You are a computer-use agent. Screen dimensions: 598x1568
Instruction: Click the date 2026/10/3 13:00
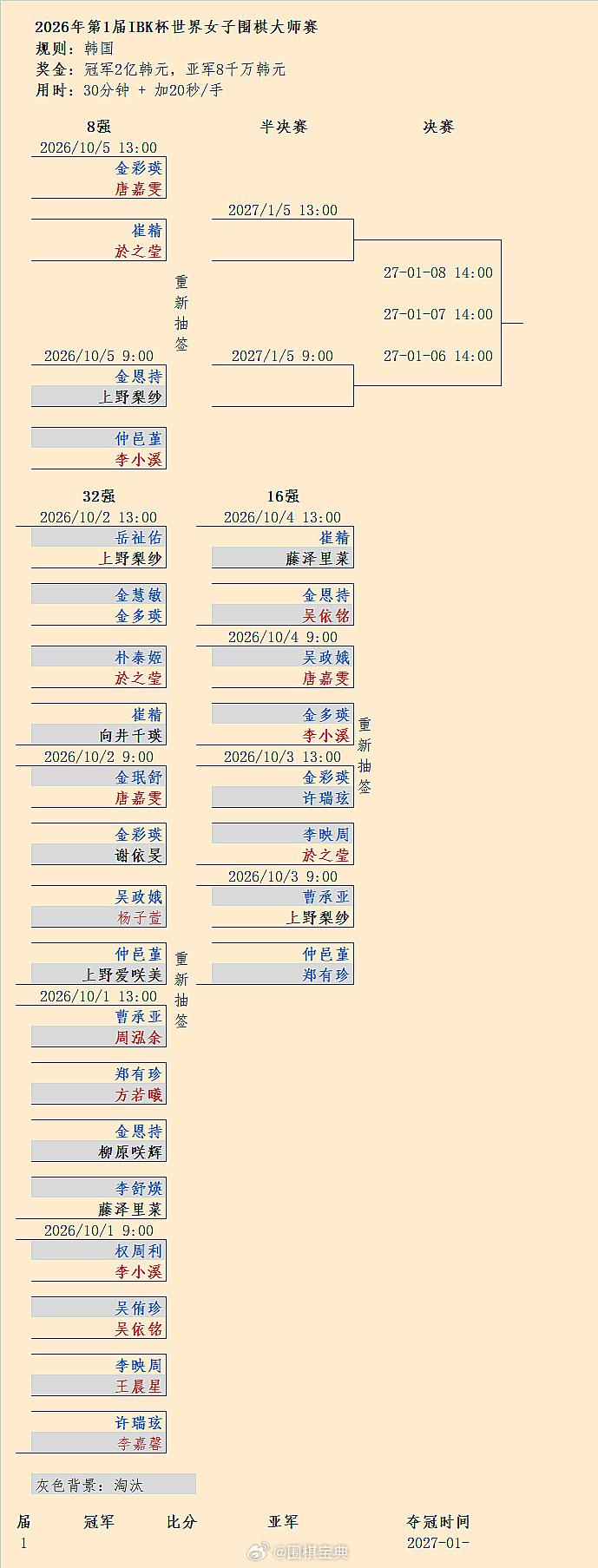click(x=283, y=757)
